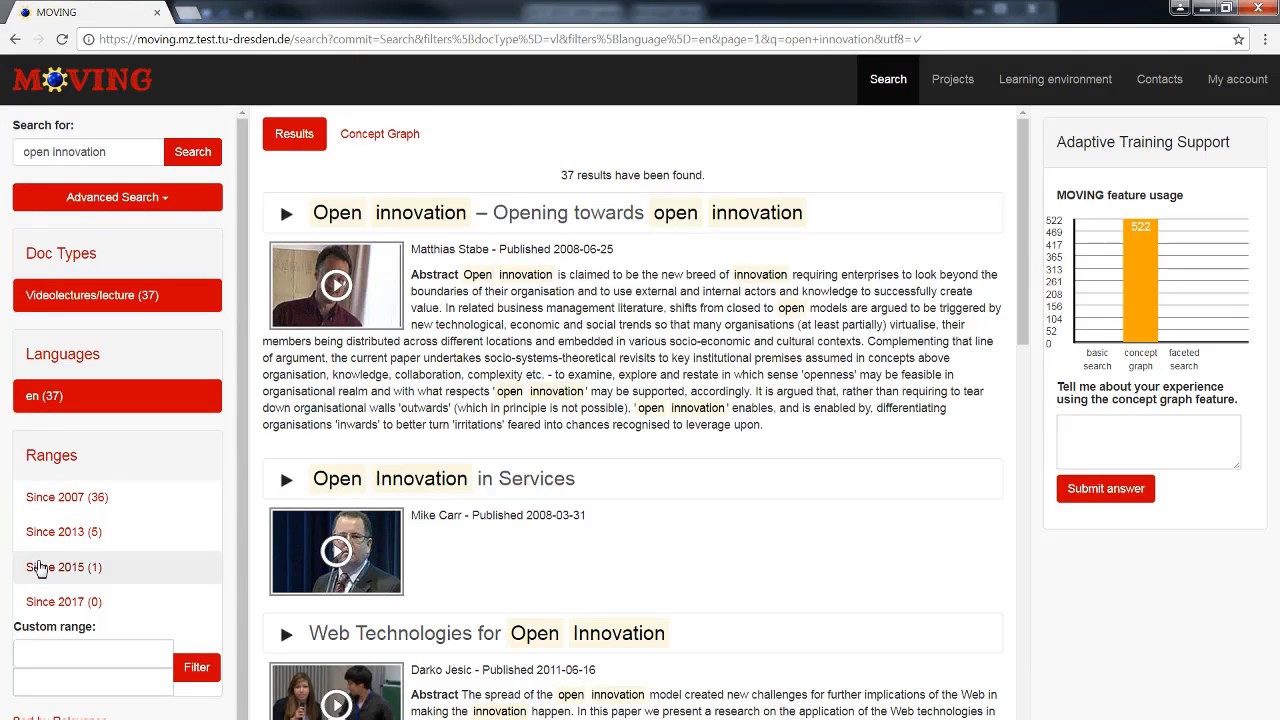Click the Submit answer button

[x=1106, y=489]
